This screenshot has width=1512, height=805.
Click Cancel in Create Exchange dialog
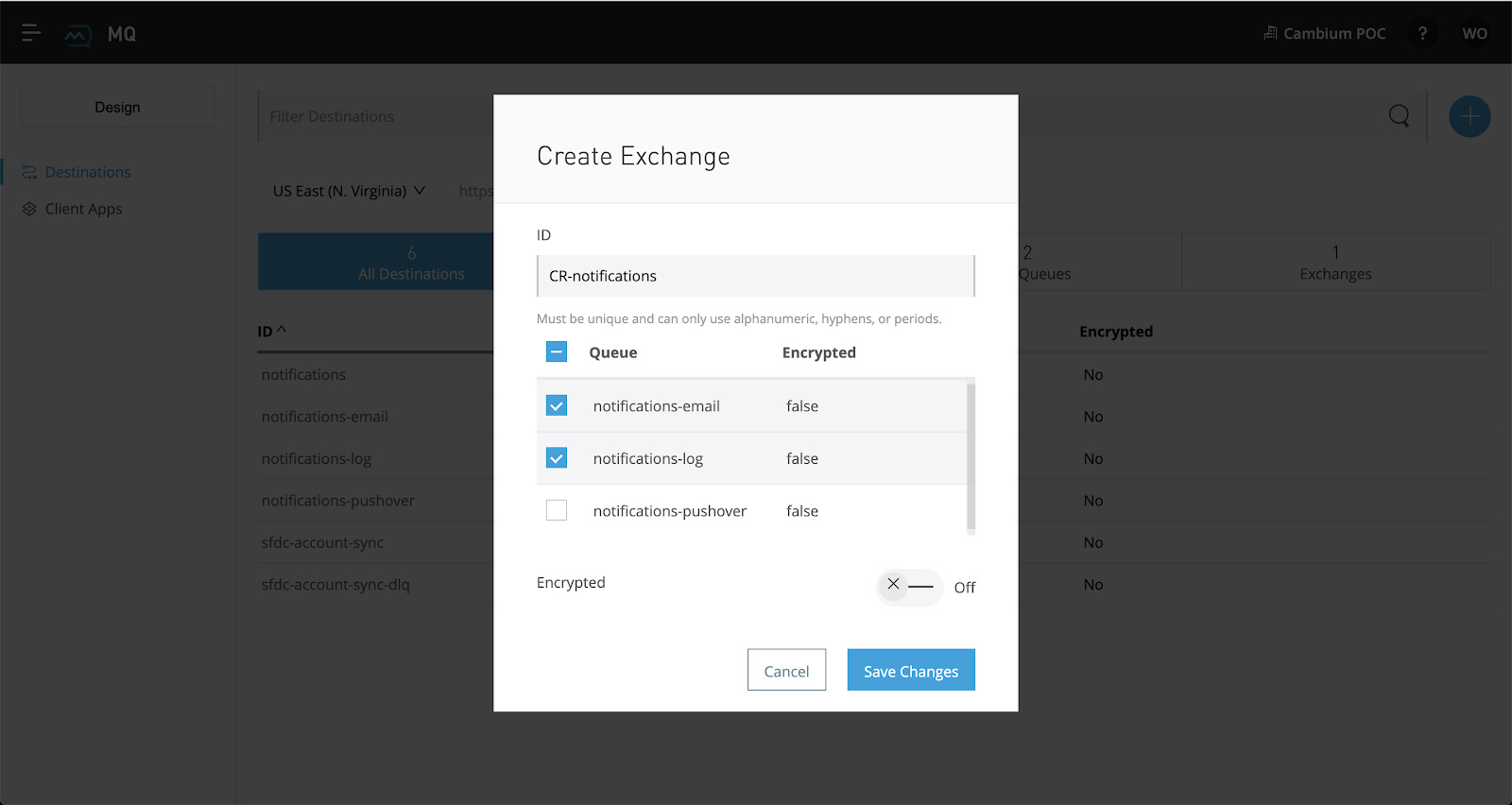click(x=786, y=671)
